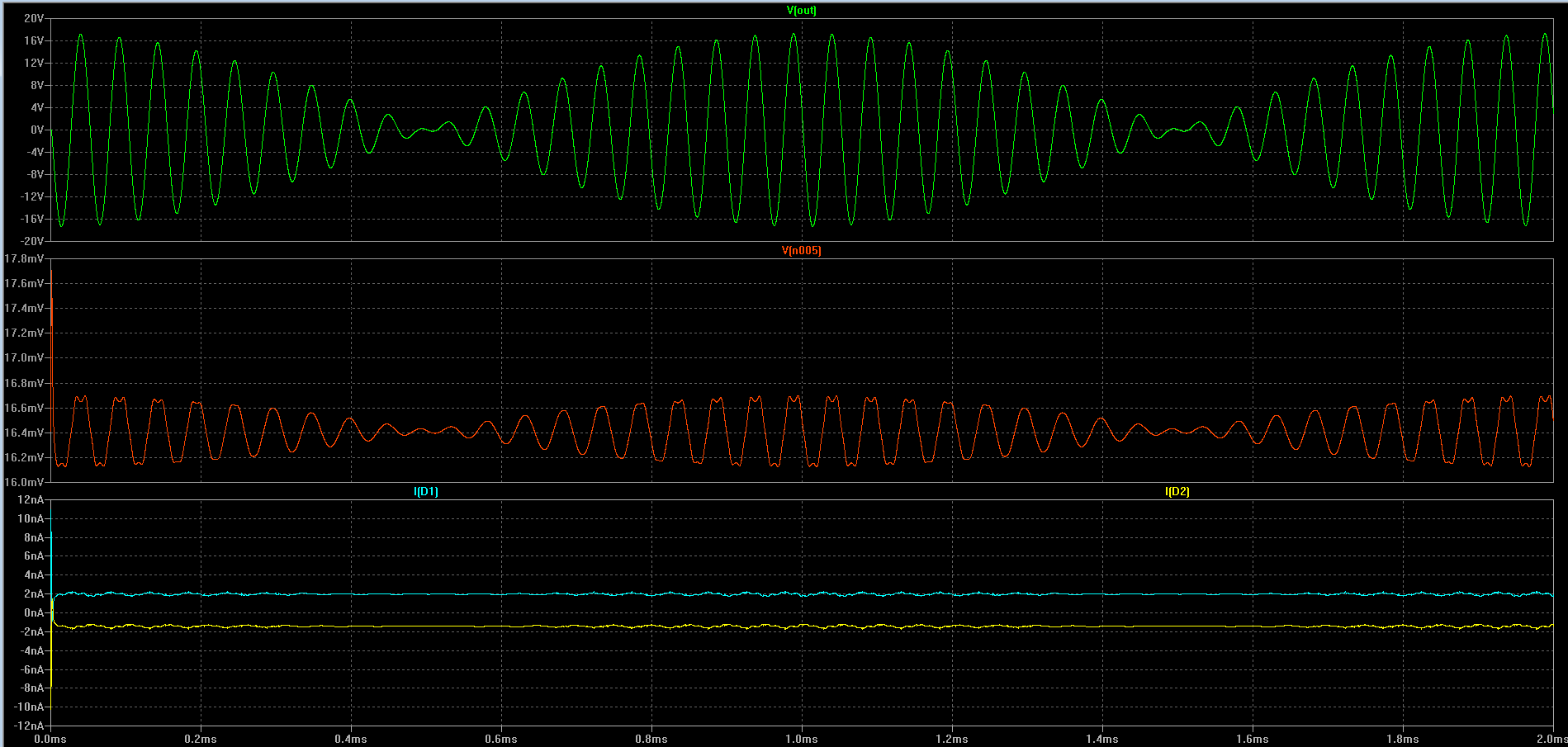The height and width of the screenshot is (747, 1568).
Task: Click the -8nA axis label
Action: pyautogui.click(x=32, y=688)
